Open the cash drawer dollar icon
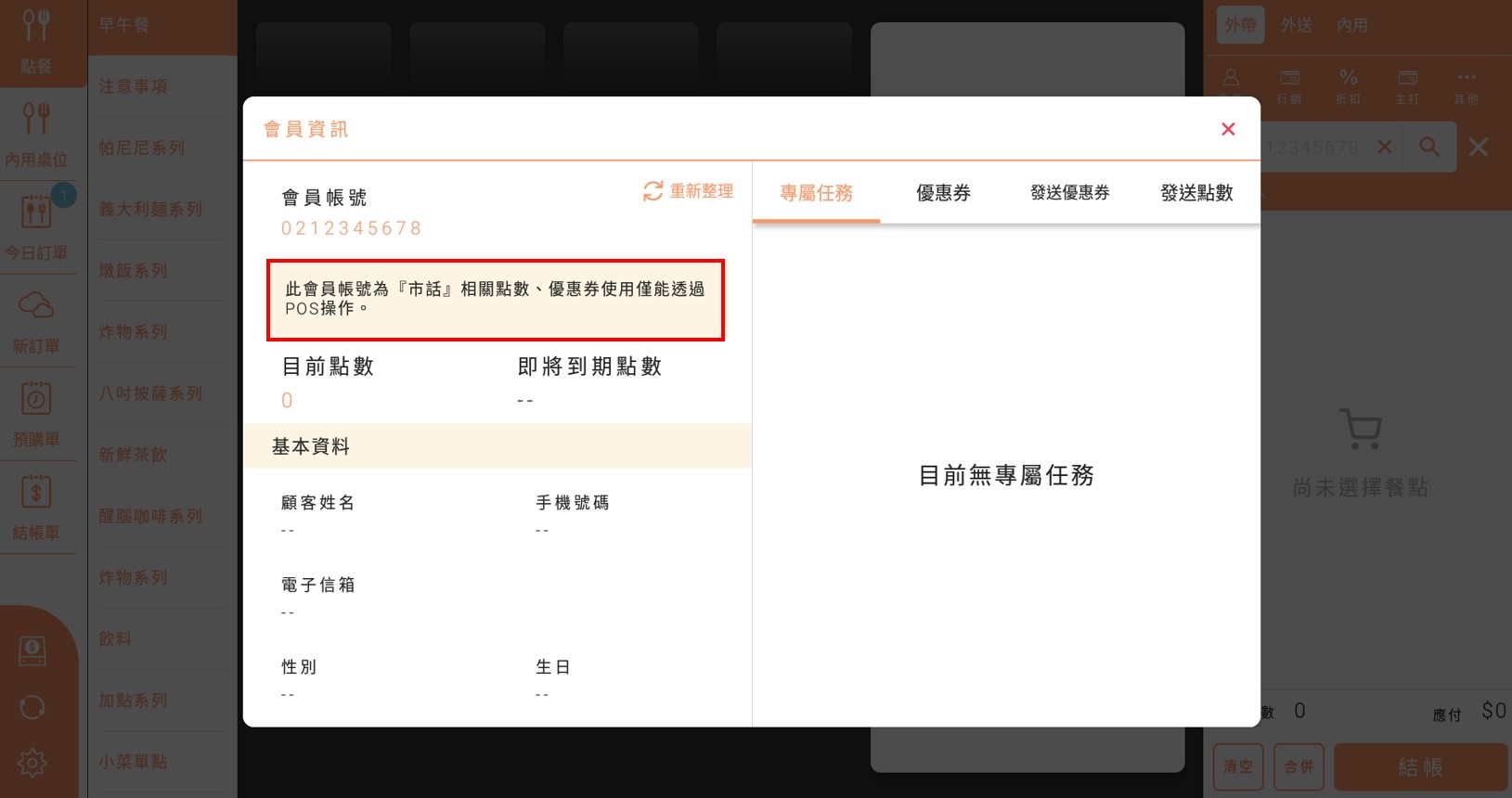This screenshot has height=798, width=1512. (32, 651)
